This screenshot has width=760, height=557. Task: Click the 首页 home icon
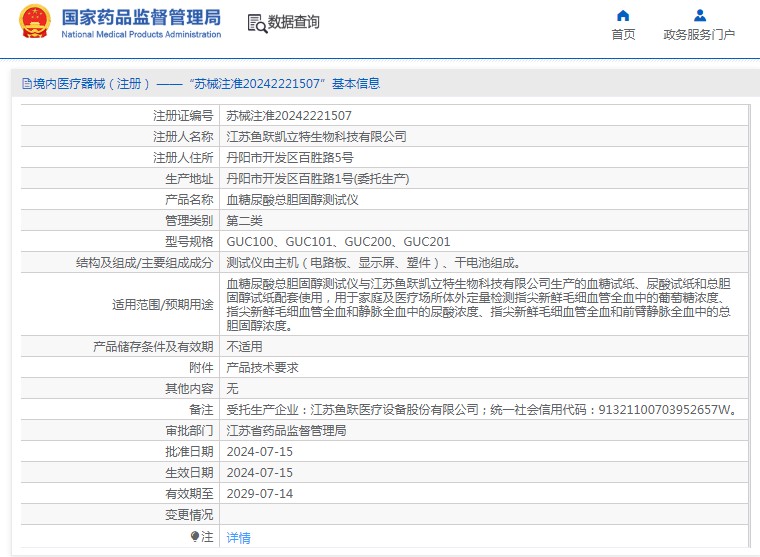click(x=623, y=16)
